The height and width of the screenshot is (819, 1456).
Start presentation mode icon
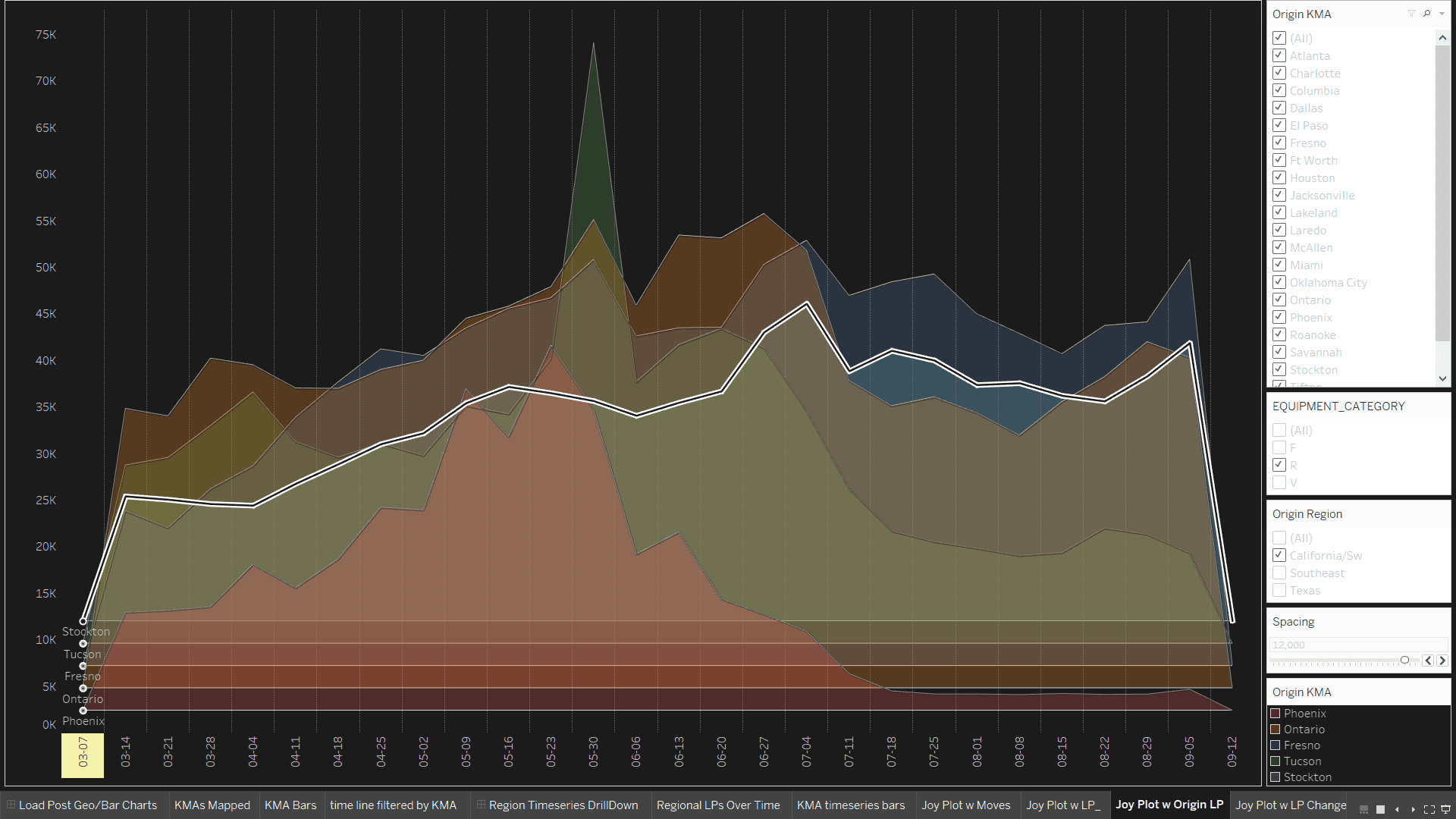click(x=1445, y=809)
